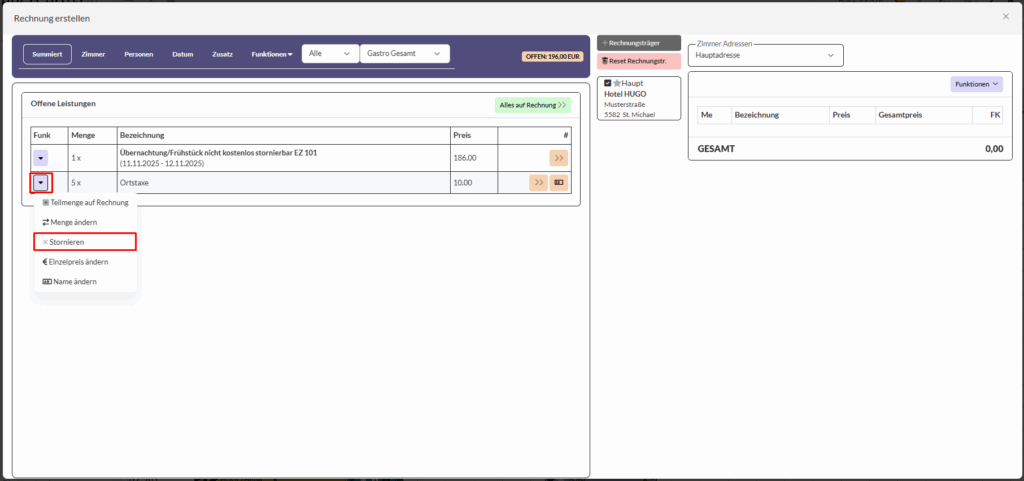Add a new Rechnungsträger

[639, 43]
